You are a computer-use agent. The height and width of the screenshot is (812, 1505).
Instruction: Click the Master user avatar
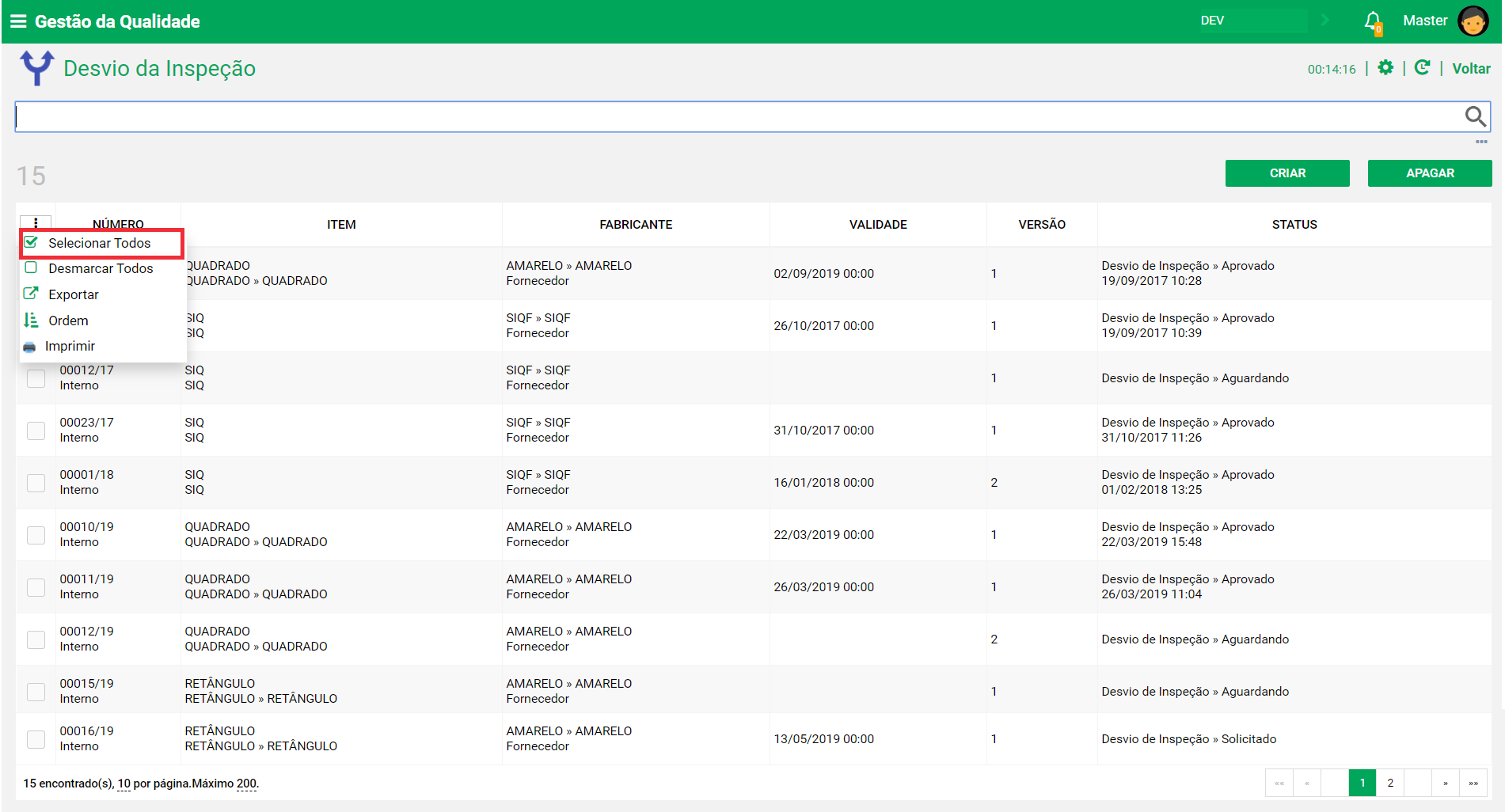[1473, 21]
